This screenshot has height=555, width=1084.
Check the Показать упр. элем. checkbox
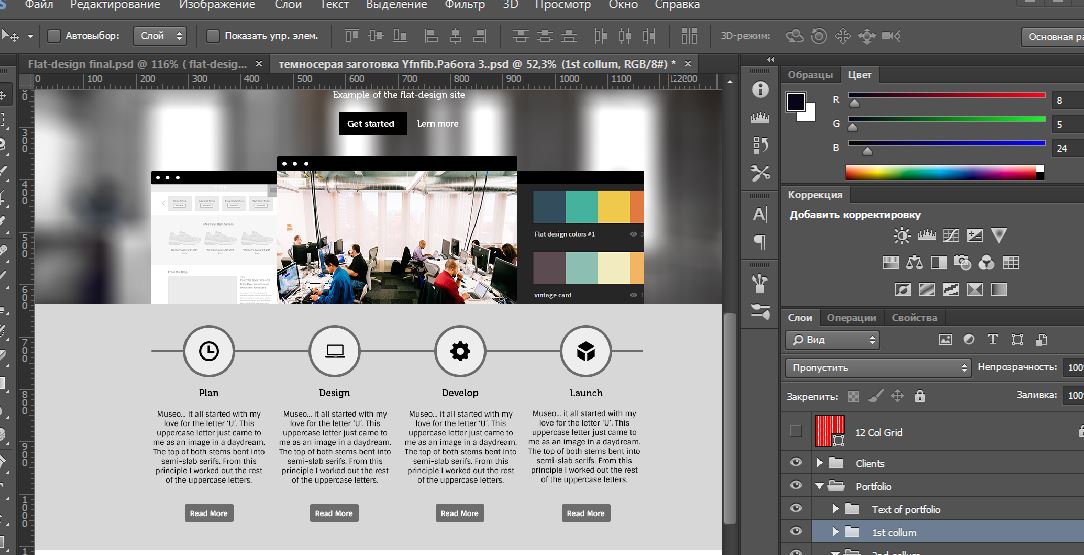tap(212, 36)
